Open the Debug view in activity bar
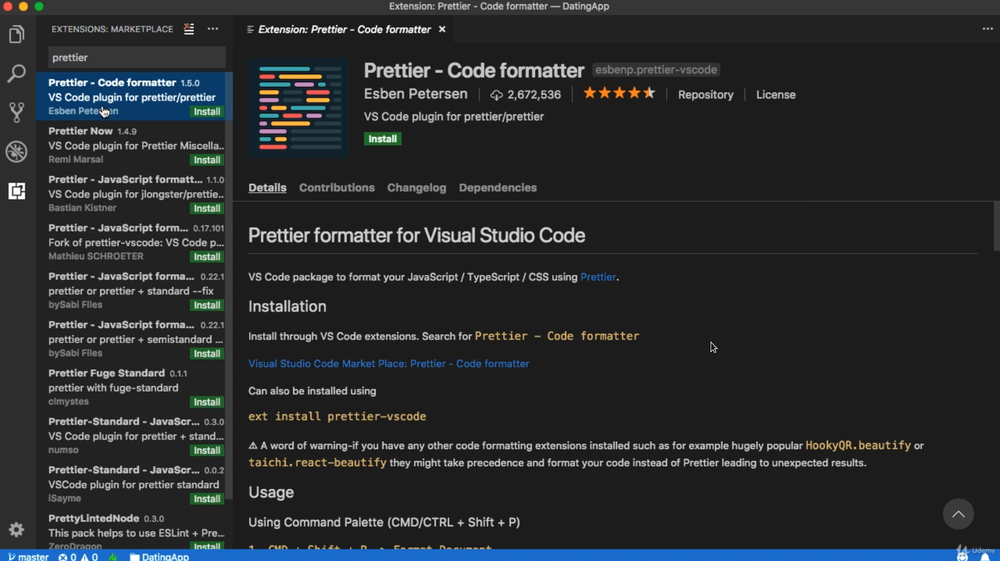 (16, 151)
